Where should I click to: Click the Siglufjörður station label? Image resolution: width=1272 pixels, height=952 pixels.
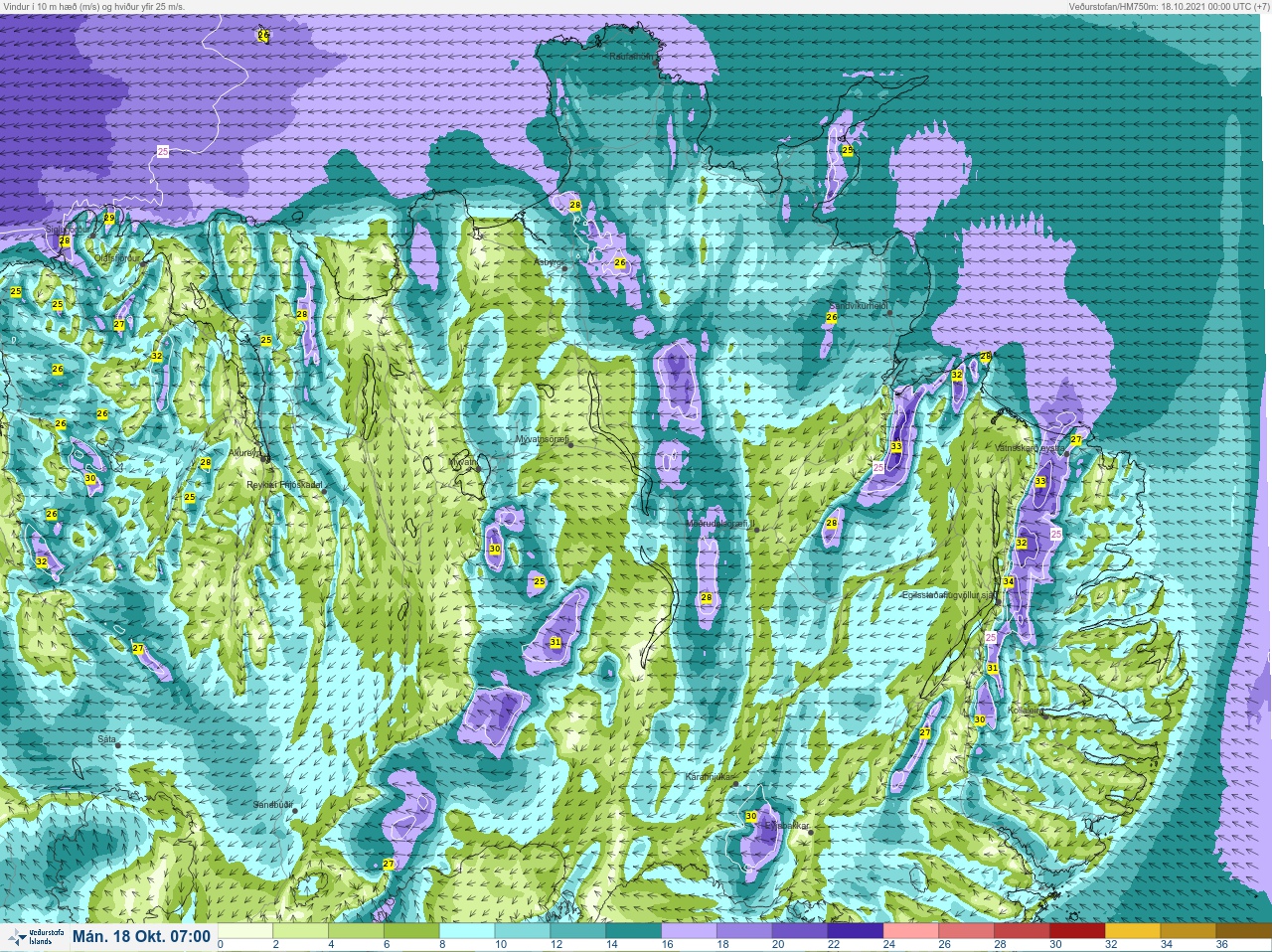67,229
